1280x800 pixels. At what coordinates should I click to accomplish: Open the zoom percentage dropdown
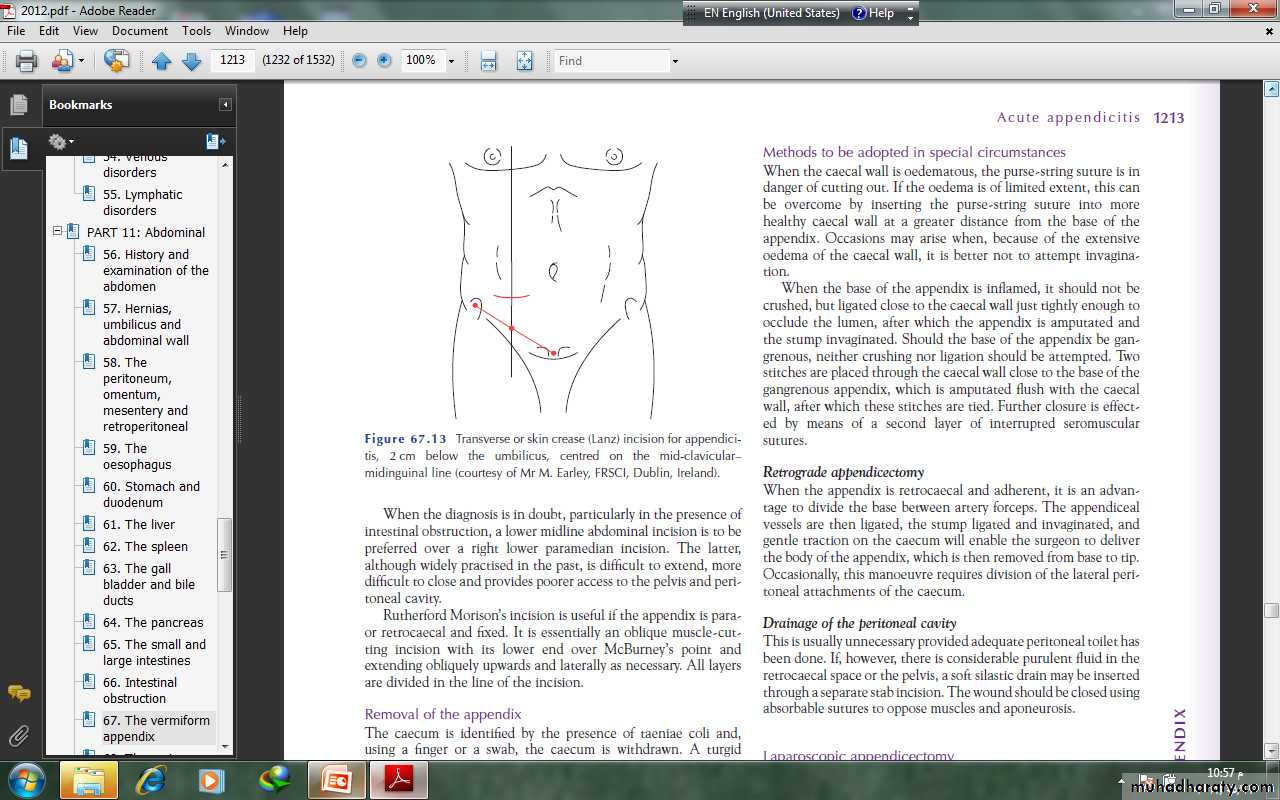click(451, 61)
